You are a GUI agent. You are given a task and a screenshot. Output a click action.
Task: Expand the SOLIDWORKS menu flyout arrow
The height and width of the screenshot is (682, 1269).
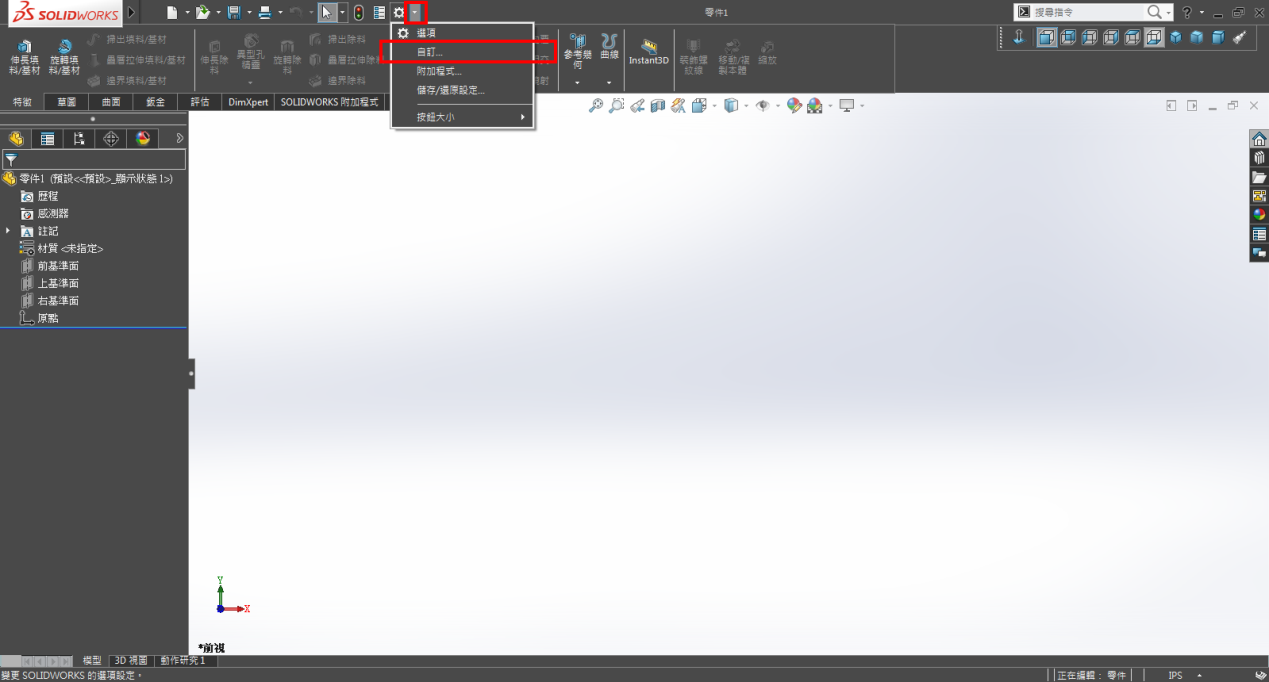click(x=132, y=13)
